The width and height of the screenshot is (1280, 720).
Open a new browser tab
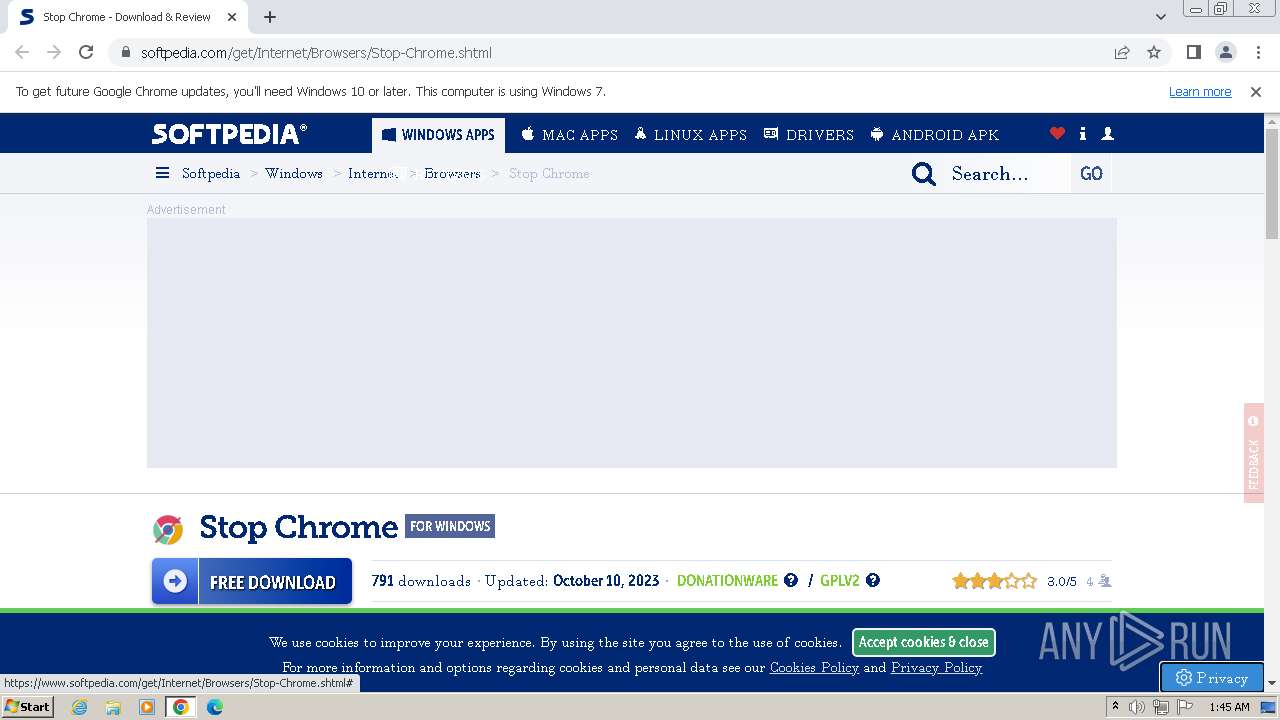coord(270,17)
